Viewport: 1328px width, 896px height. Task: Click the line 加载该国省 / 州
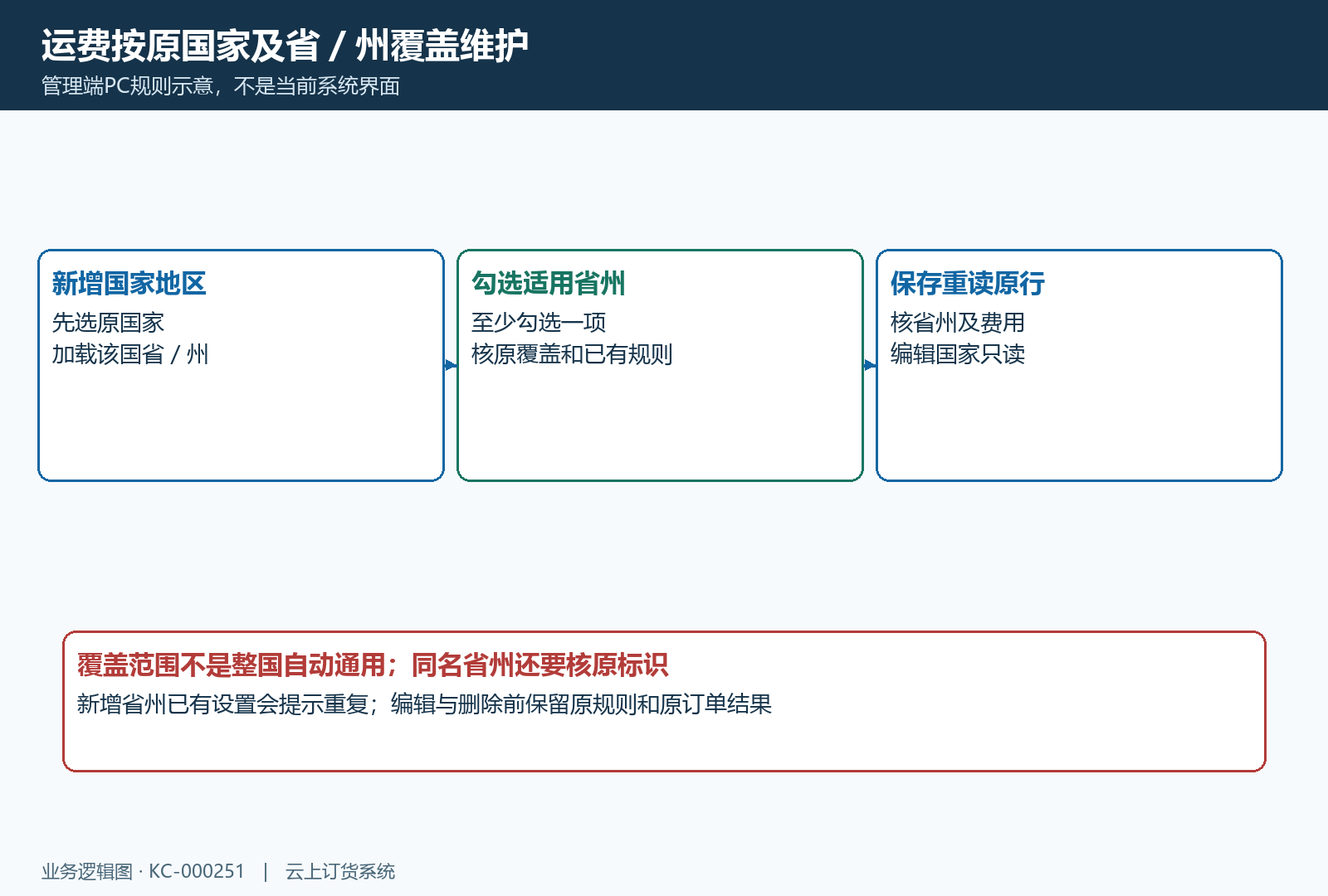click(x=130, y=354)
